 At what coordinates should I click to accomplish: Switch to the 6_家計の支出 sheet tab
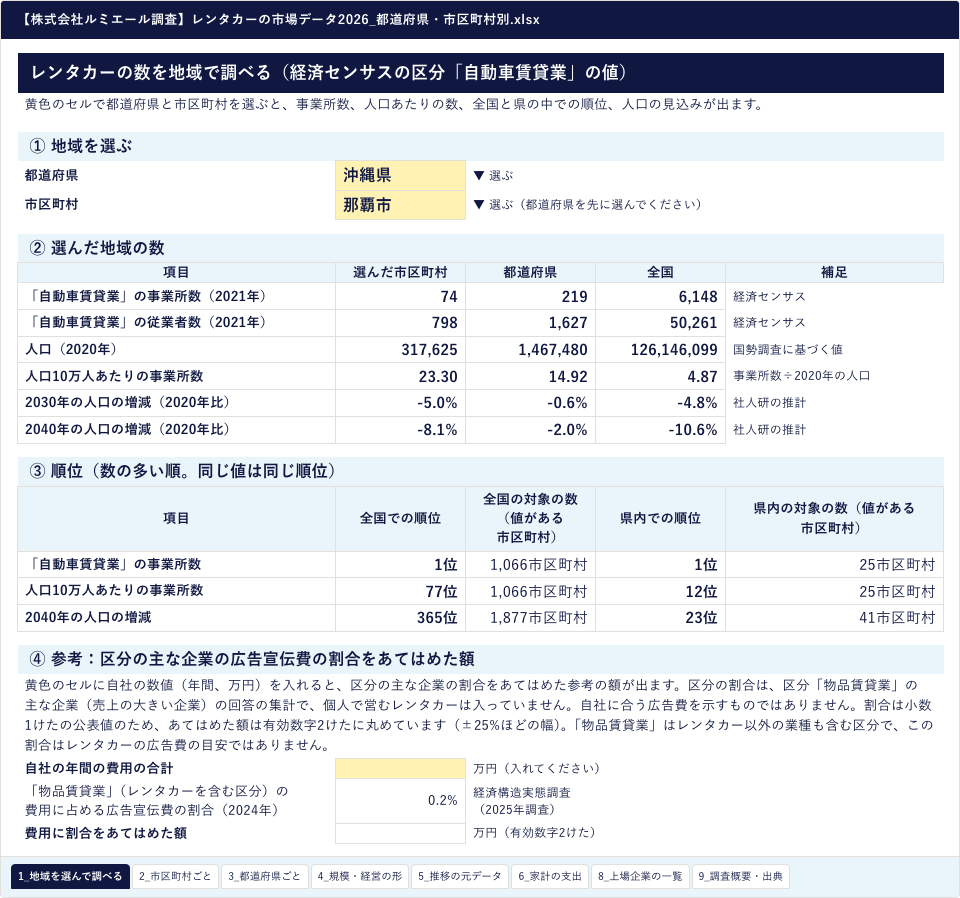coord(550,876)
